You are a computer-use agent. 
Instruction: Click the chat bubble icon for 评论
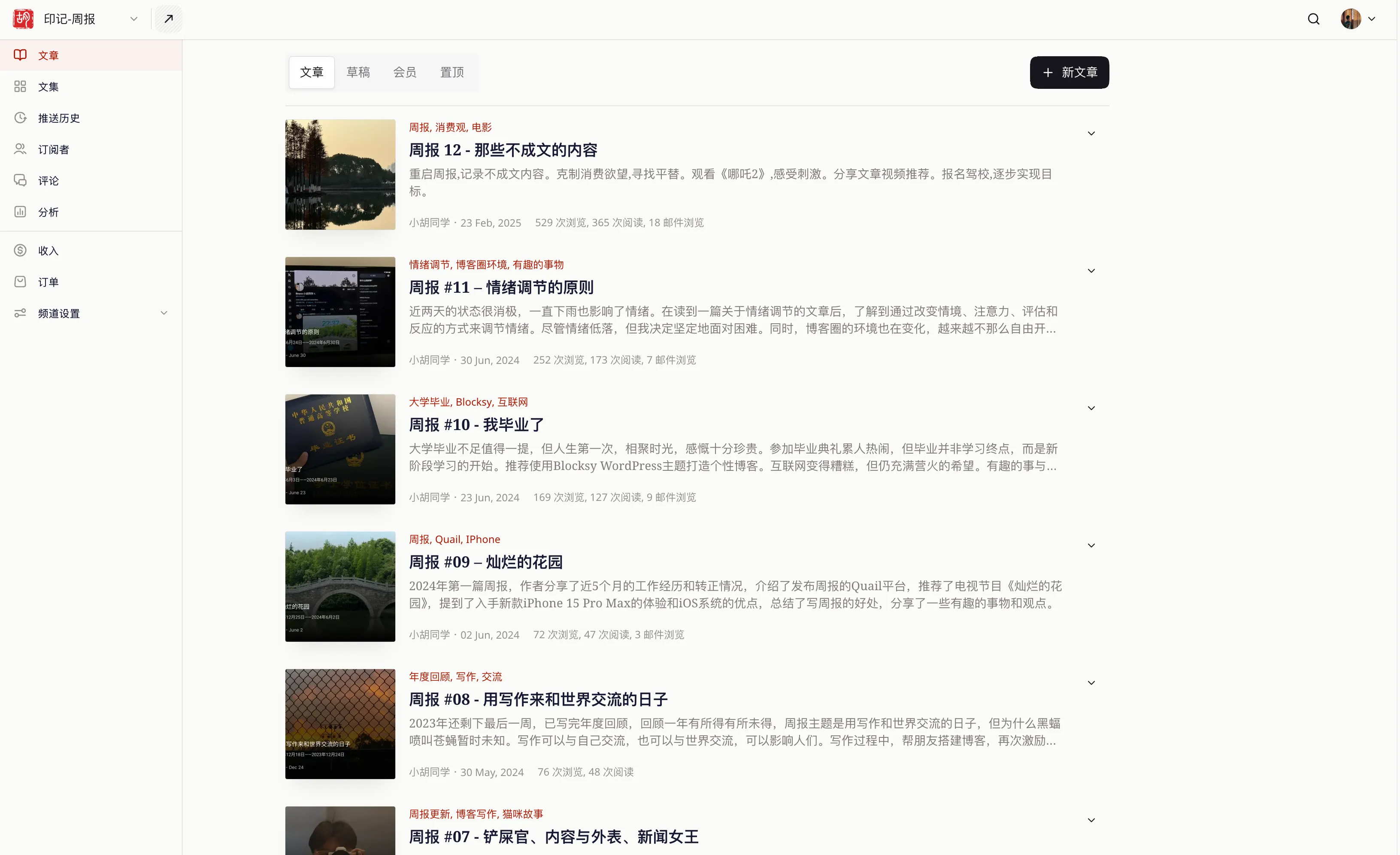coord(21,180)
